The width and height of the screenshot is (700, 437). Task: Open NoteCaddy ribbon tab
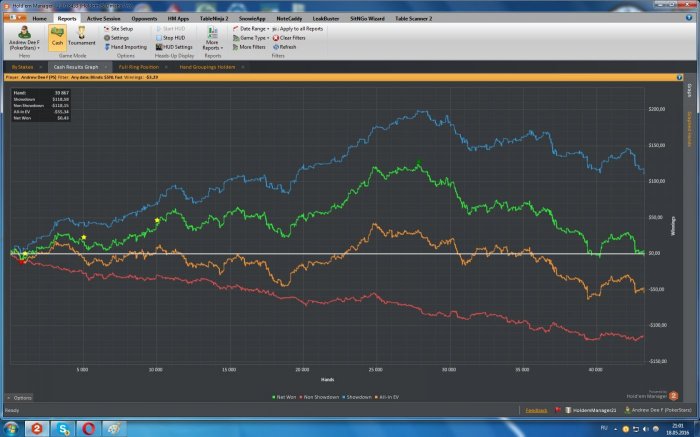[289, 18]
